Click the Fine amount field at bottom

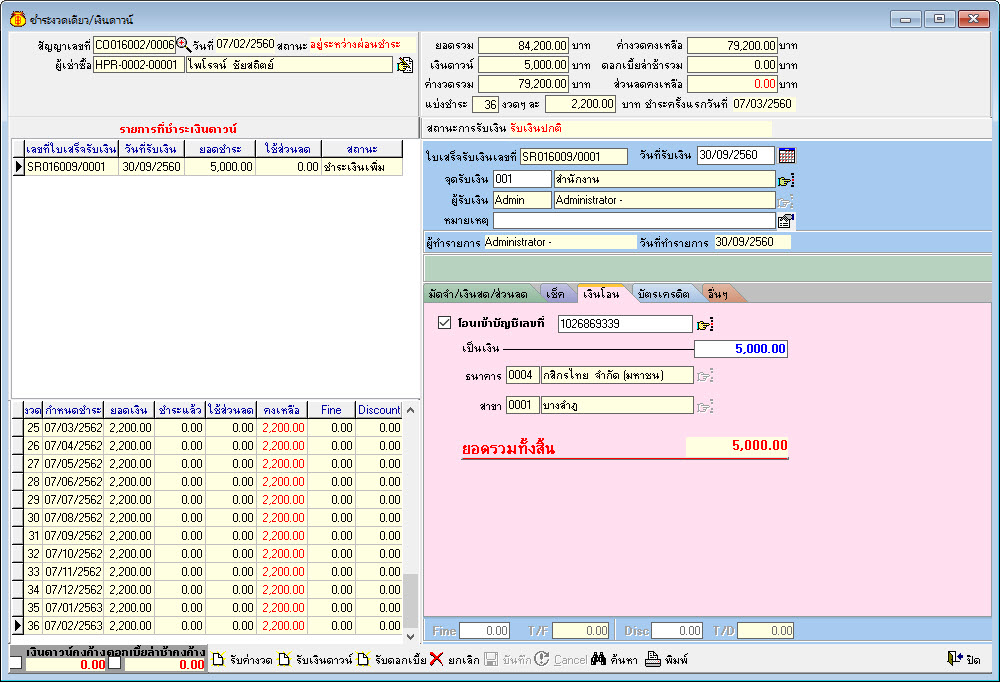click(x=484, y=631)
